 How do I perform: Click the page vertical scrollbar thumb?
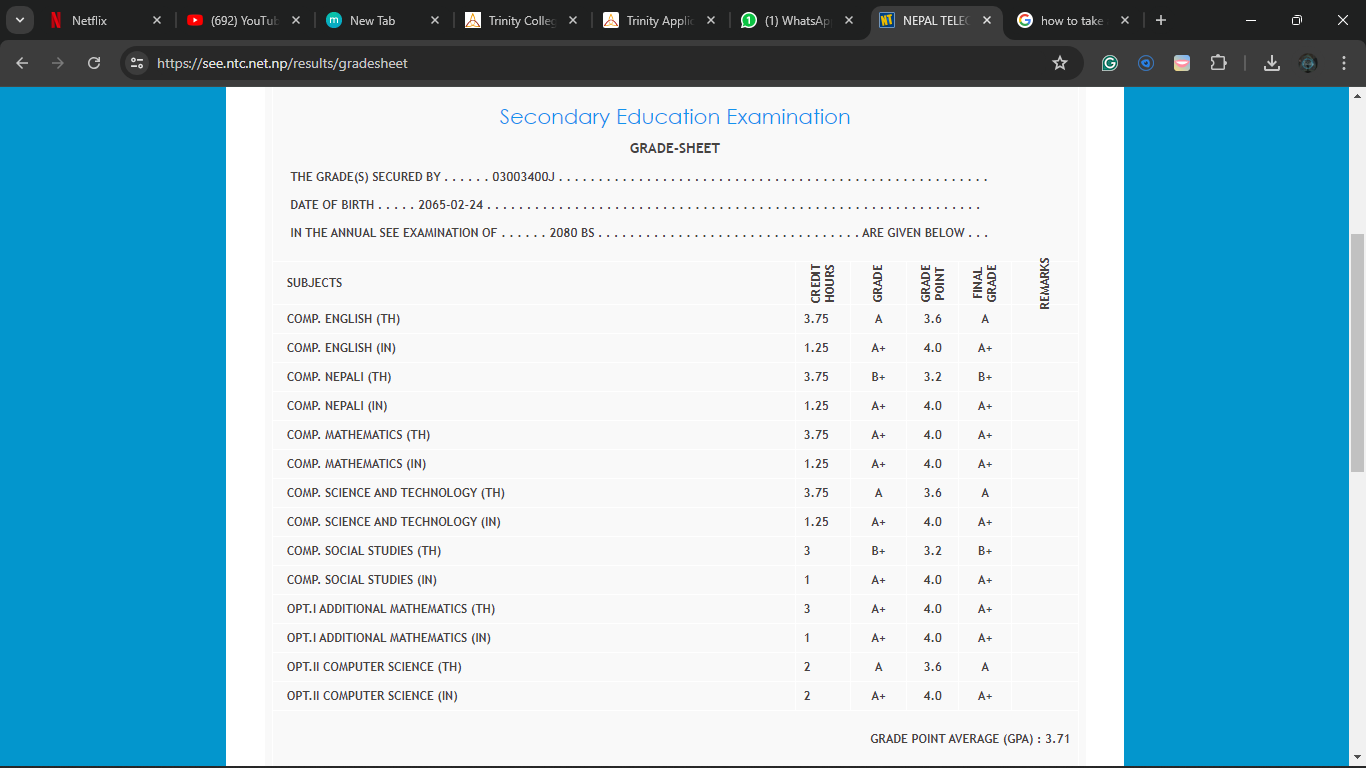click(1357, 350)
